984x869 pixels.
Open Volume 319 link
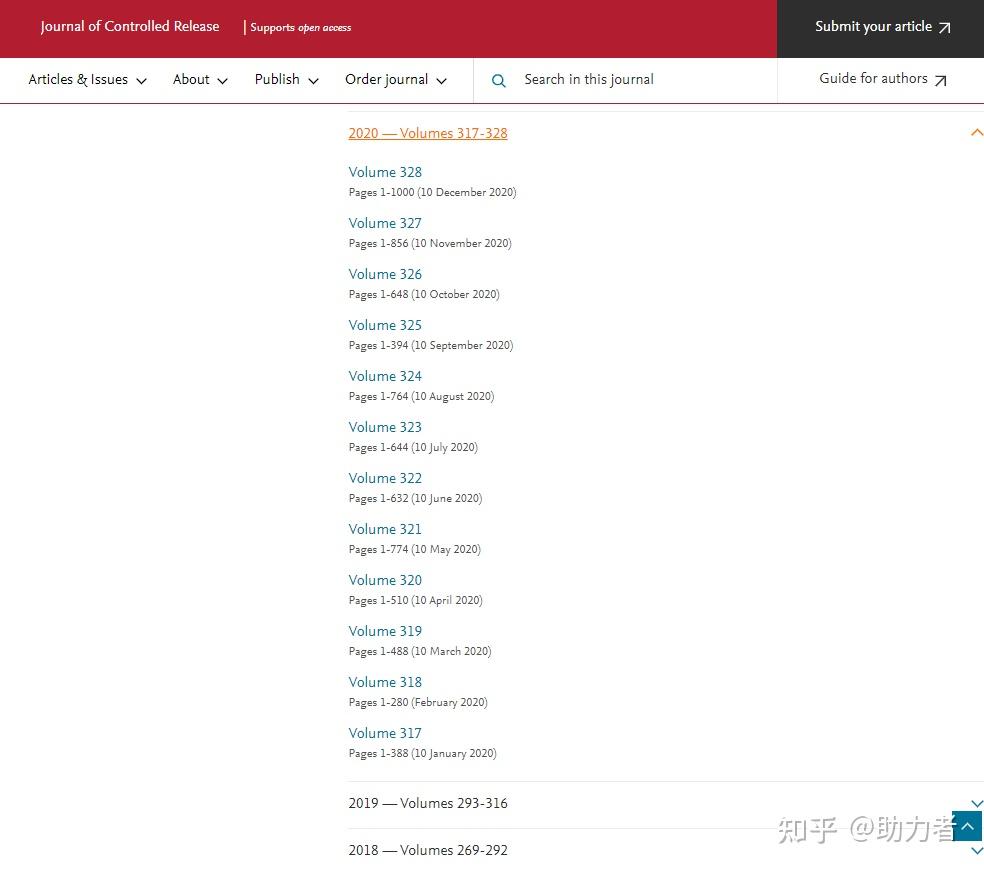385,631
